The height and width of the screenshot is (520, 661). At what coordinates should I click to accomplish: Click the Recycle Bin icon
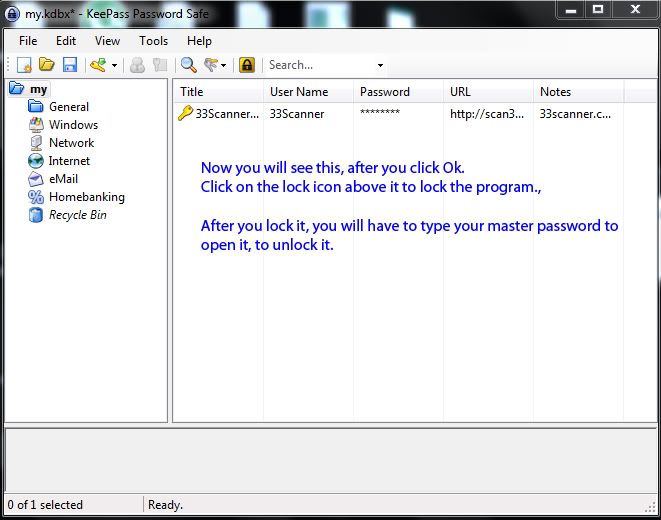tap(36, 215)
